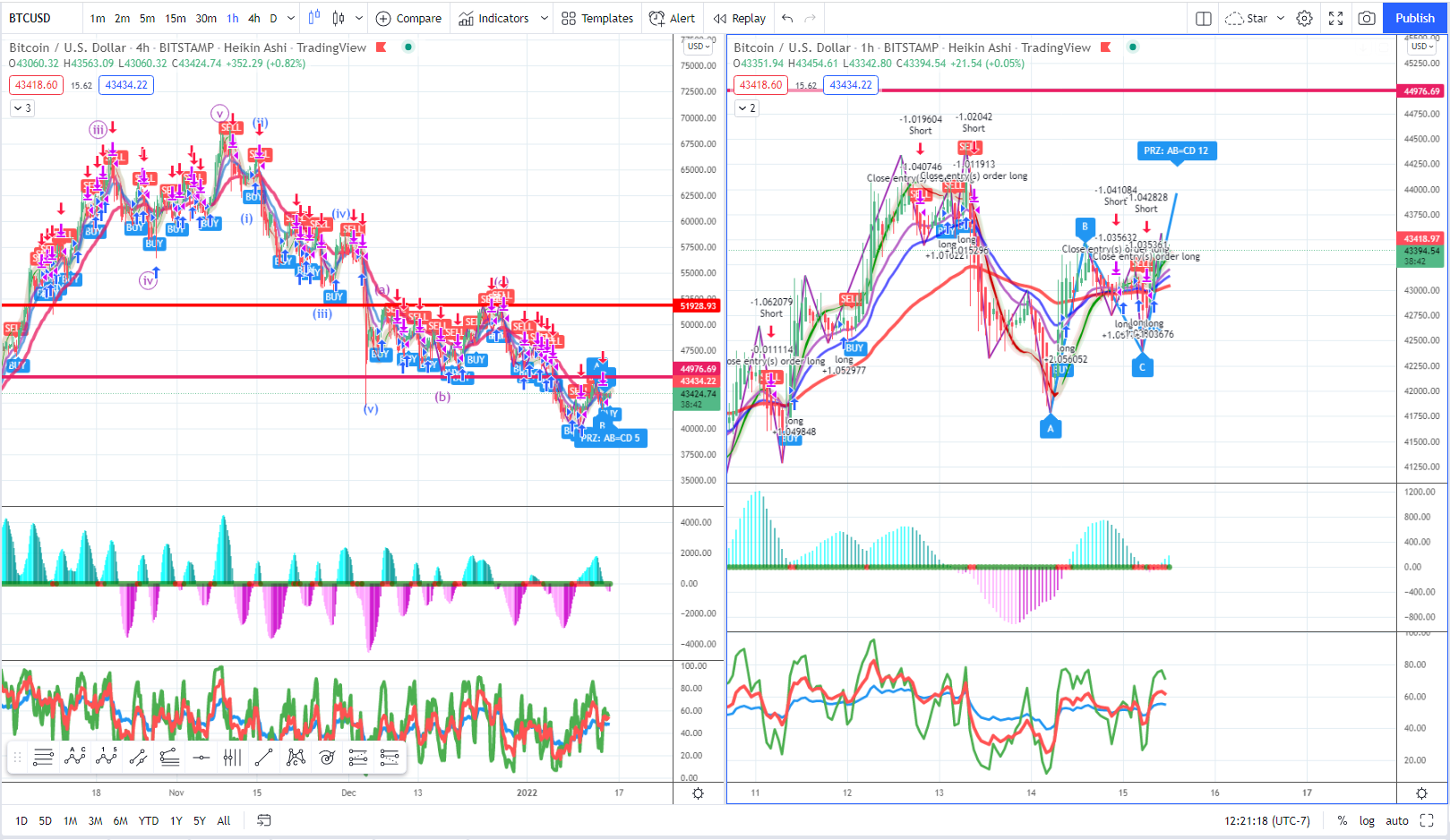This screenshot has height=840, width=1450.
Task: Undo the last chart action
Action: pos(787,18)
